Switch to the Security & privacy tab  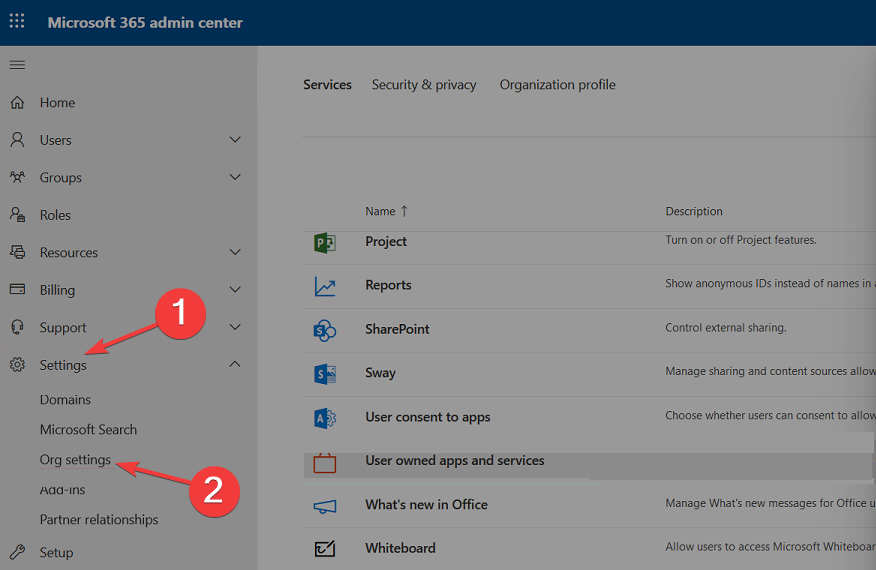(x=424, y=84)
